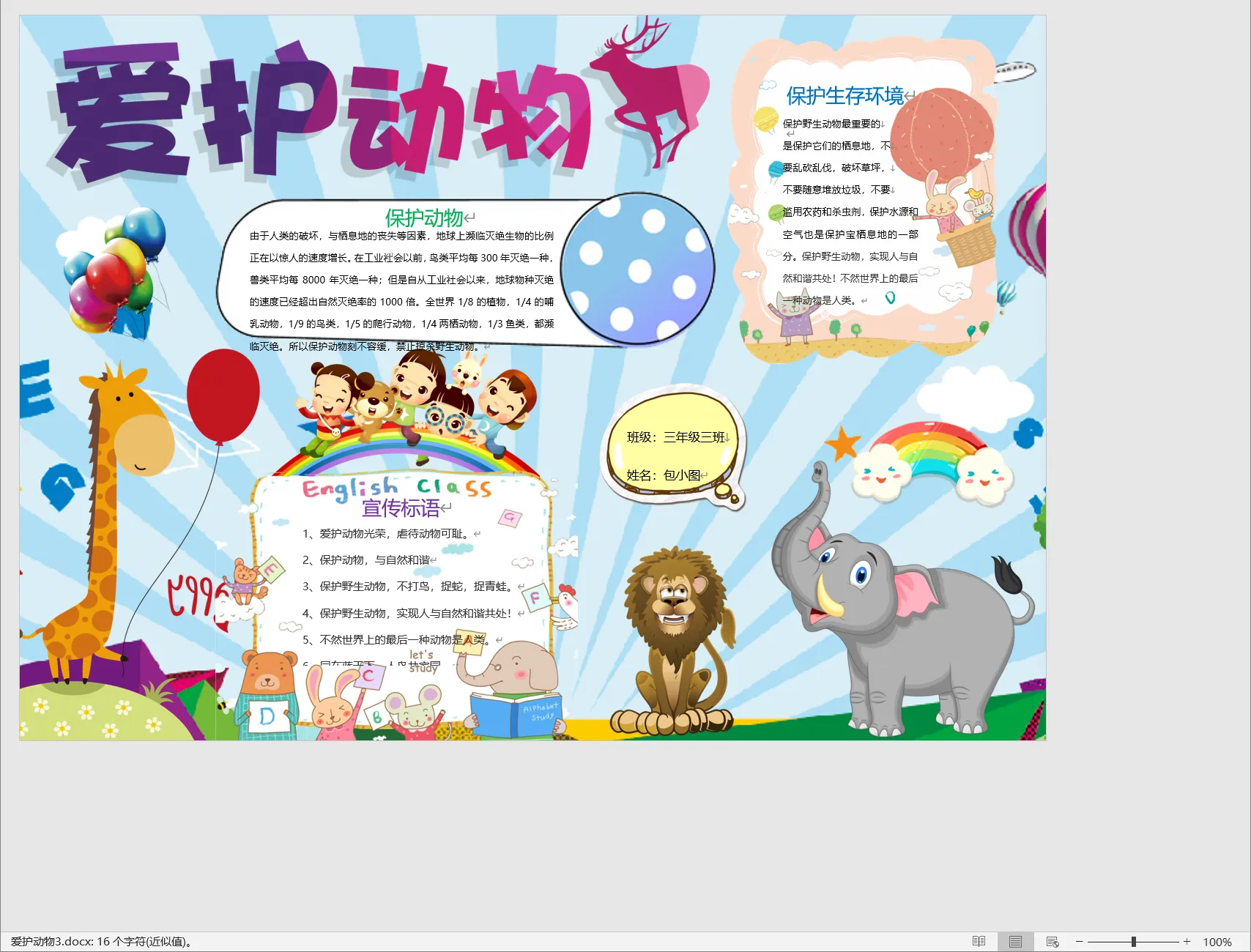Click the line 由于人类的破坏，与栖息地的丧失
The width and height of the screenshot is (1251, 952).
[x=401, y=236]
